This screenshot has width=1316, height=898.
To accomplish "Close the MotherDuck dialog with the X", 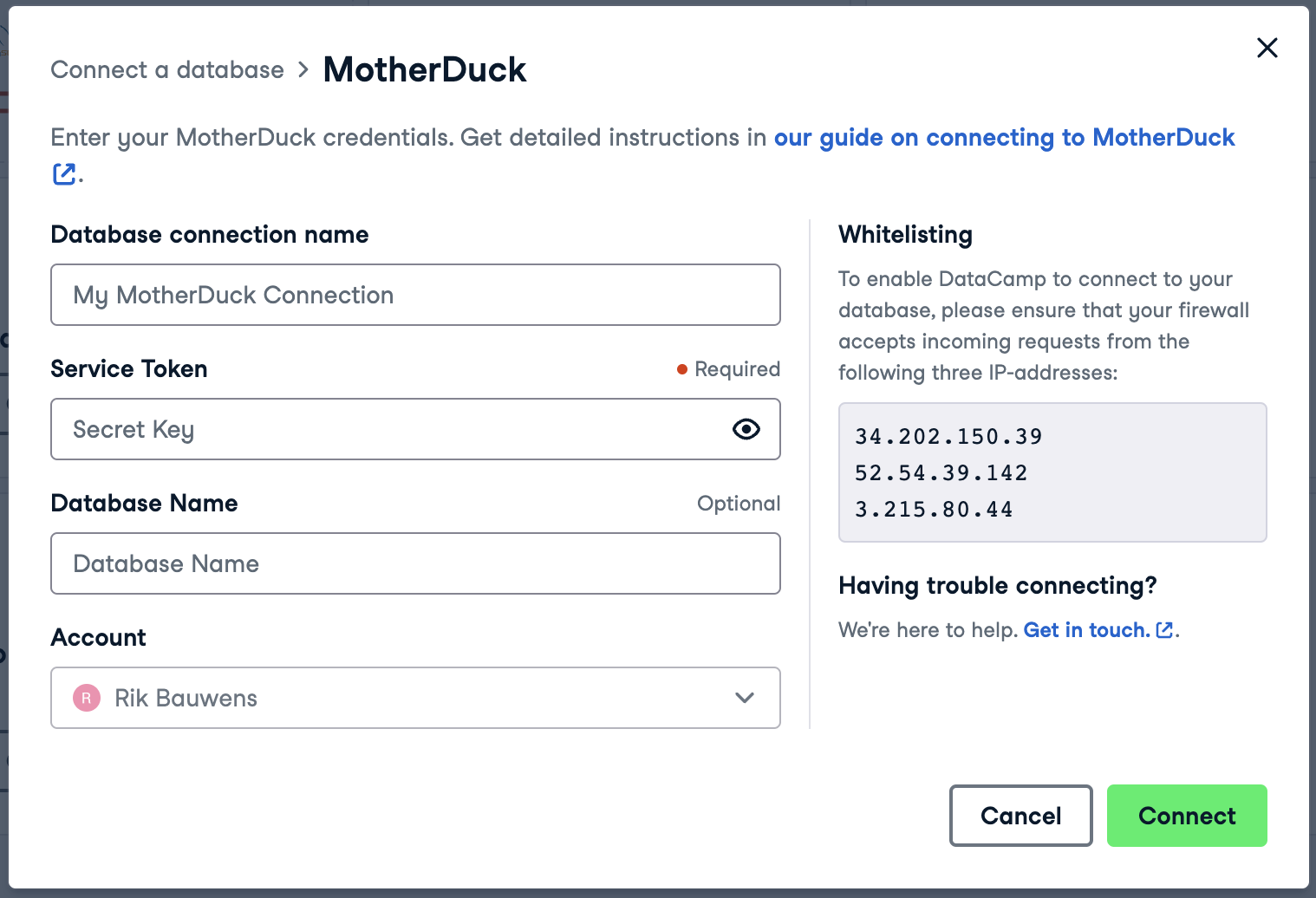I will 1267,48.
